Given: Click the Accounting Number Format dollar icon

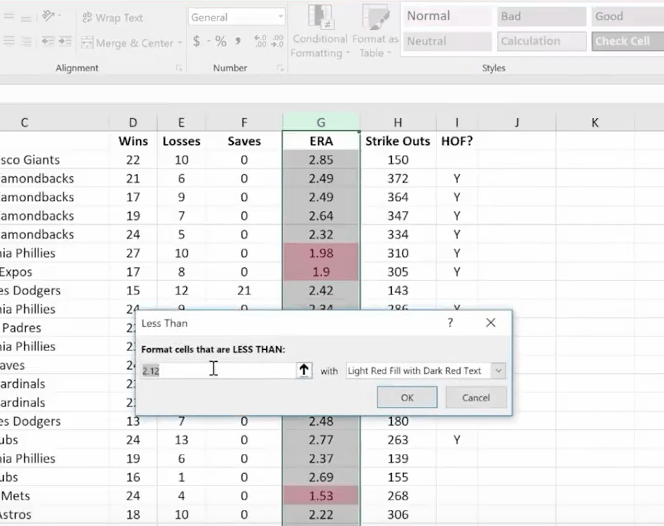Looking at the screenshot, I should 197,42.
